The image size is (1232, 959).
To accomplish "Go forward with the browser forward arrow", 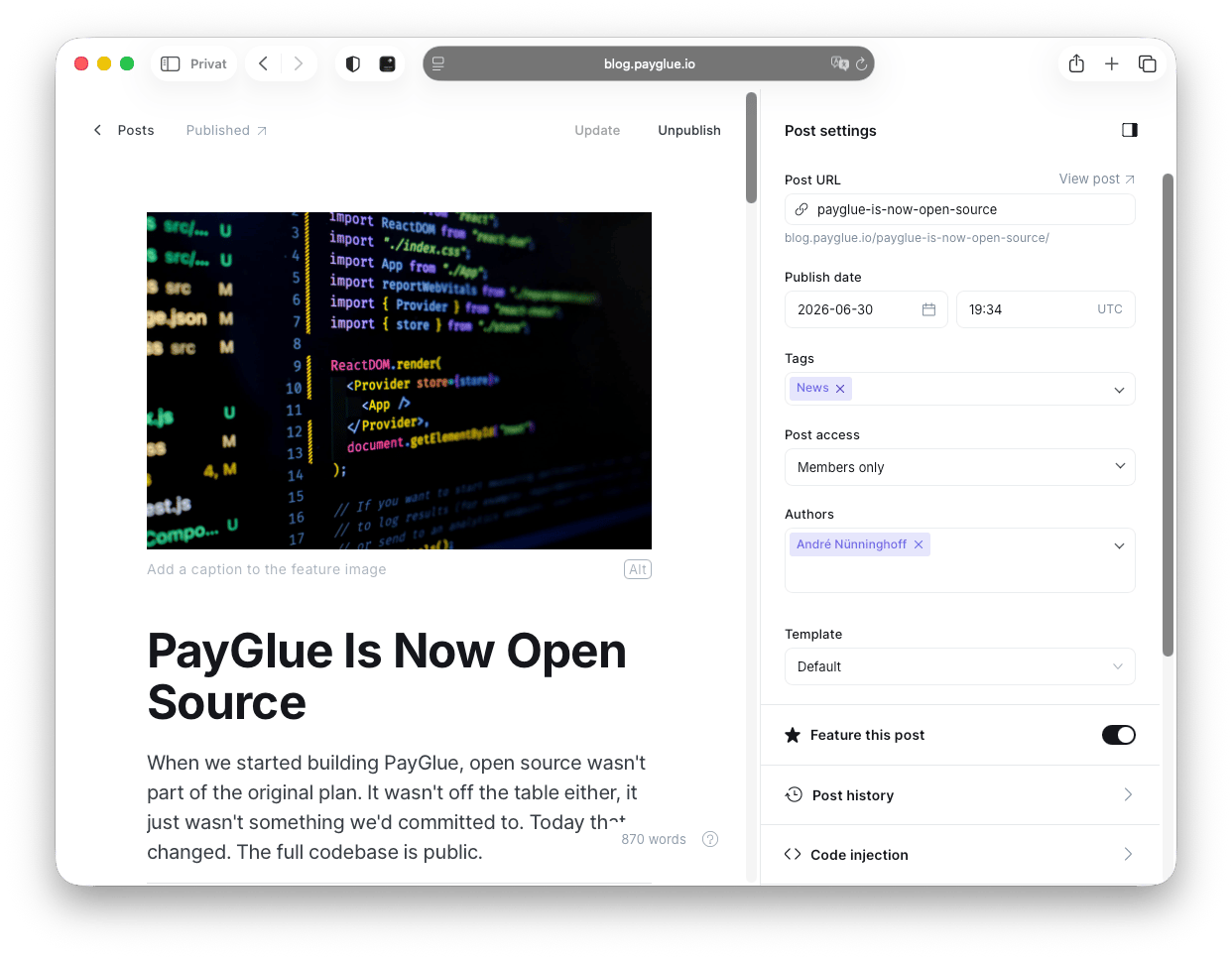I will coord(298,63).
